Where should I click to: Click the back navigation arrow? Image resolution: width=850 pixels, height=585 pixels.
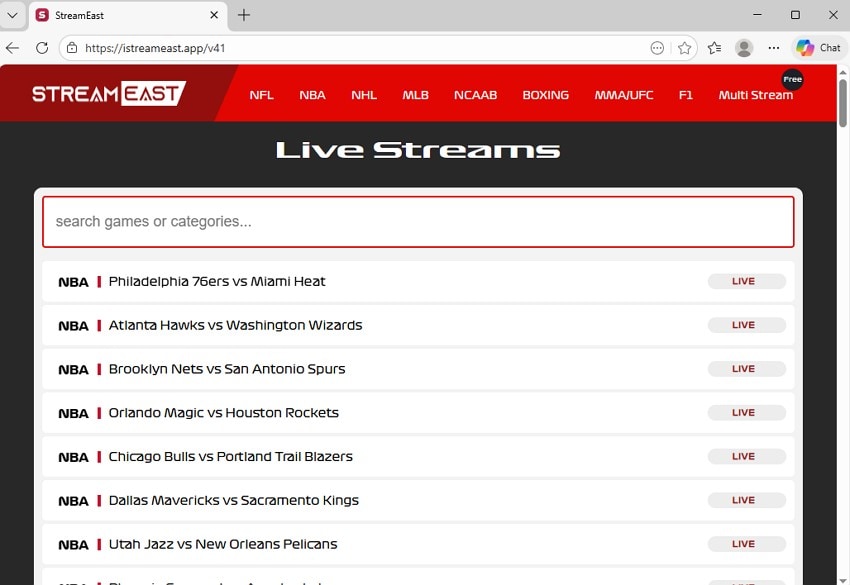pyautogui.click(x=13, y=47)
